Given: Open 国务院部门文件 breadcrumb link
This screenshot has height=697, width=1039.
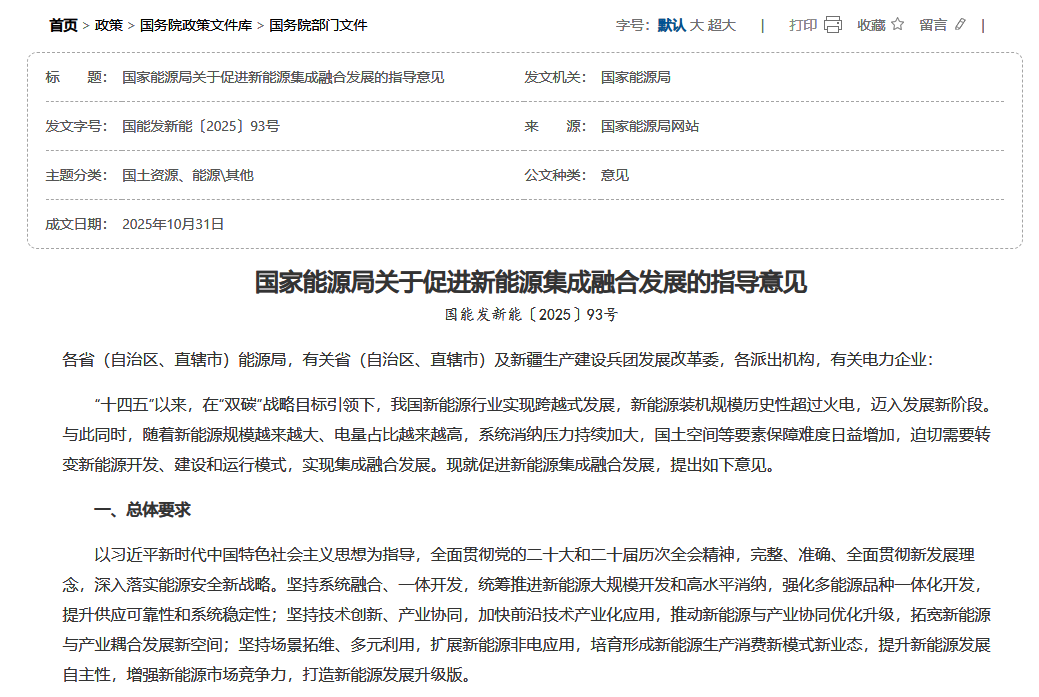Looking at the screenshot, I should [x=318, y=25].
